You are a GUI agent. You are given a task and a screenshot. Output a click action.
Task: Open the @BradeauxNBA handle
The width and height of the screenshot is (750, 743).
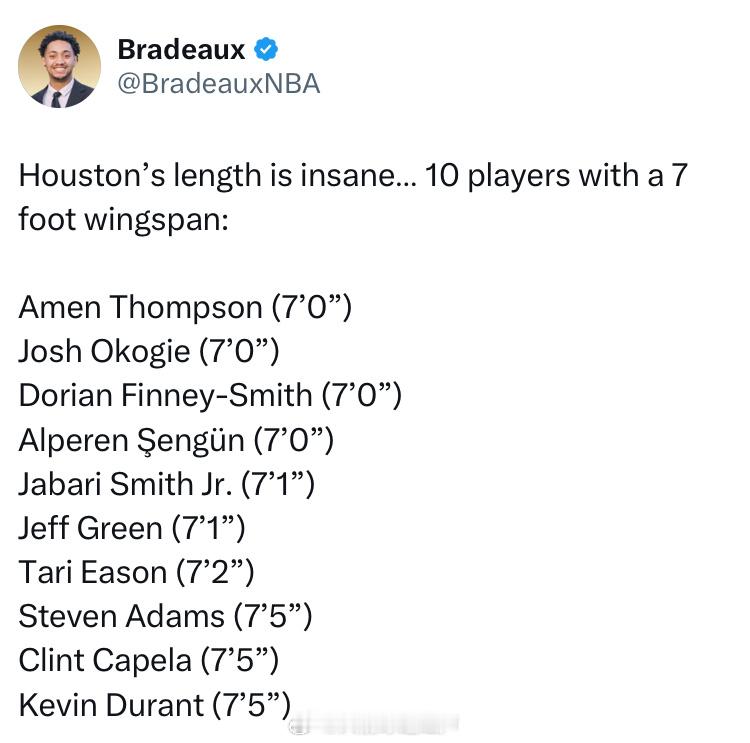point(219,84)
